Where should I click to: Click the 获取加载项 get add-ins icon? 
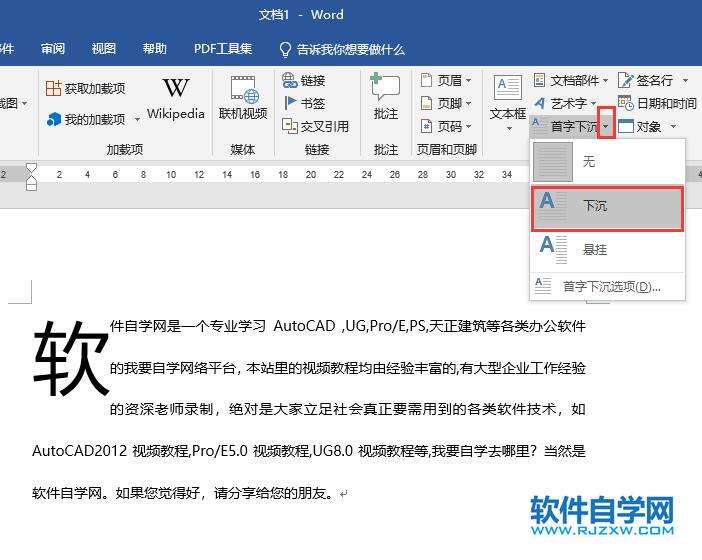[54, 89]
